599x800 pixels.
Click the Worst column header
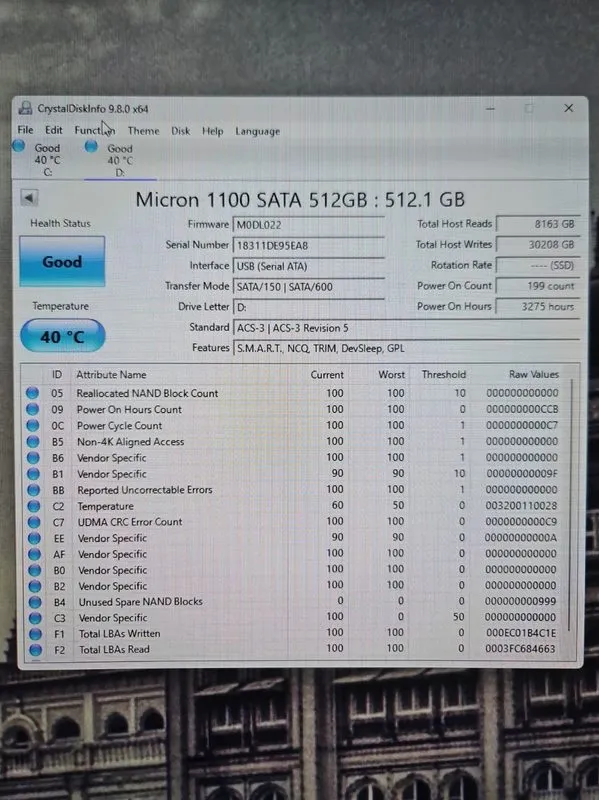391,374
